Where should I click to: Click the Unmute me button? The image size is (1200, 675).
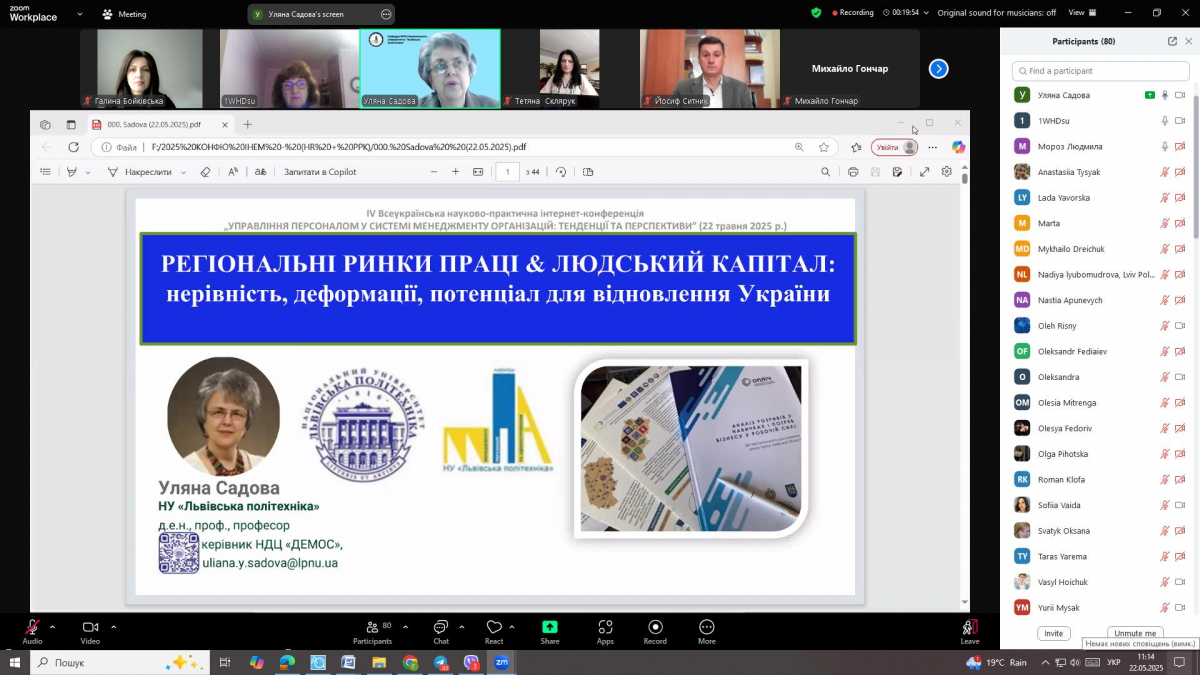(1135, 632)
